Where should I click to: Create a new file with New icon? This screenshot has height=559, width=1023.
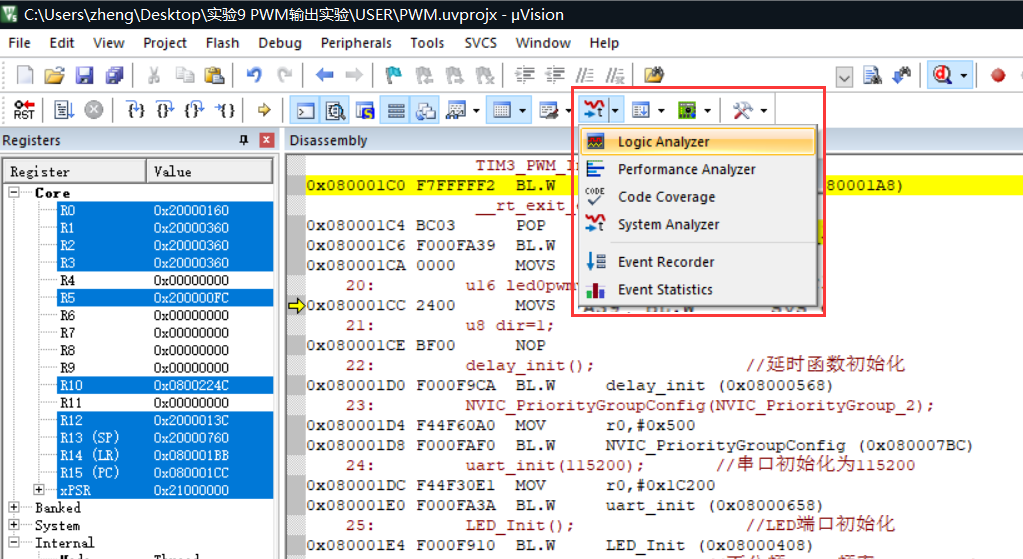25,76
